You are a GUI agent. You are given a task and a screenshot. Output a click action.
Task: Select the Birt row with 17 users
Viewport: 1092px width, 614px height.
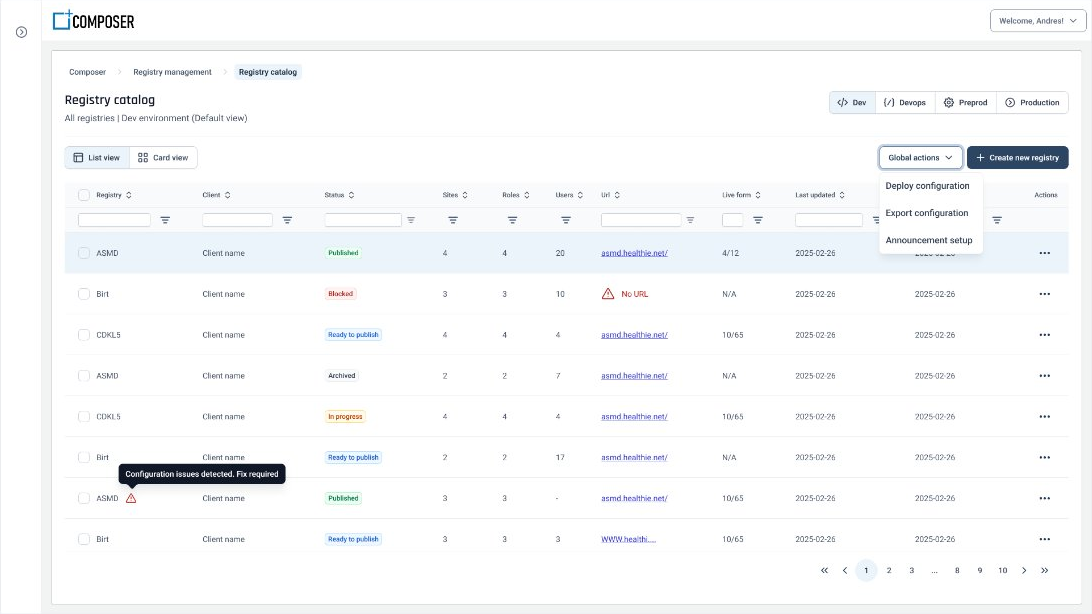point(84,457)
